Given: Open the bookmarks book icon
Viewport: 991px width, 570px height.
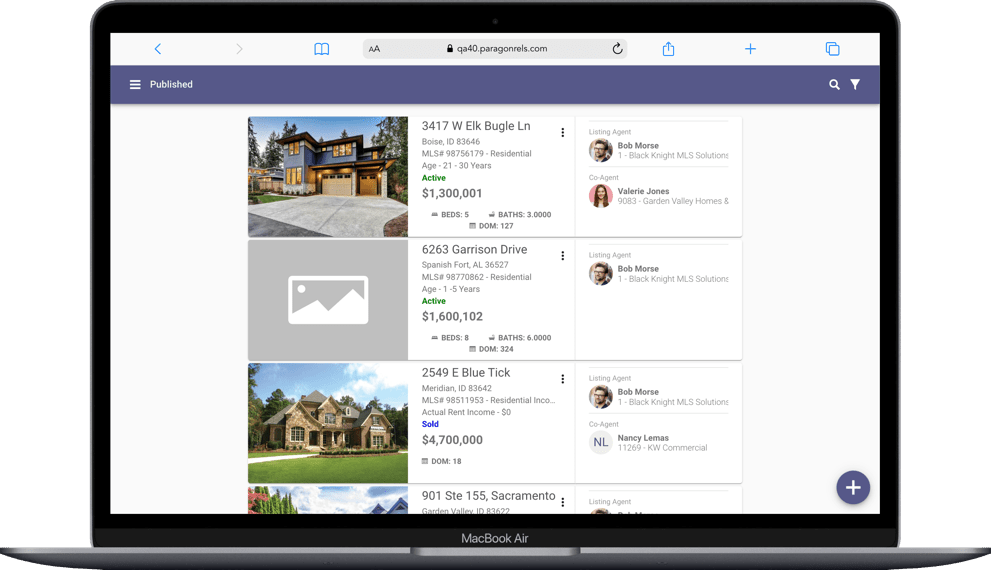Looking at the screenshot, I should click(x=322, y=49).
